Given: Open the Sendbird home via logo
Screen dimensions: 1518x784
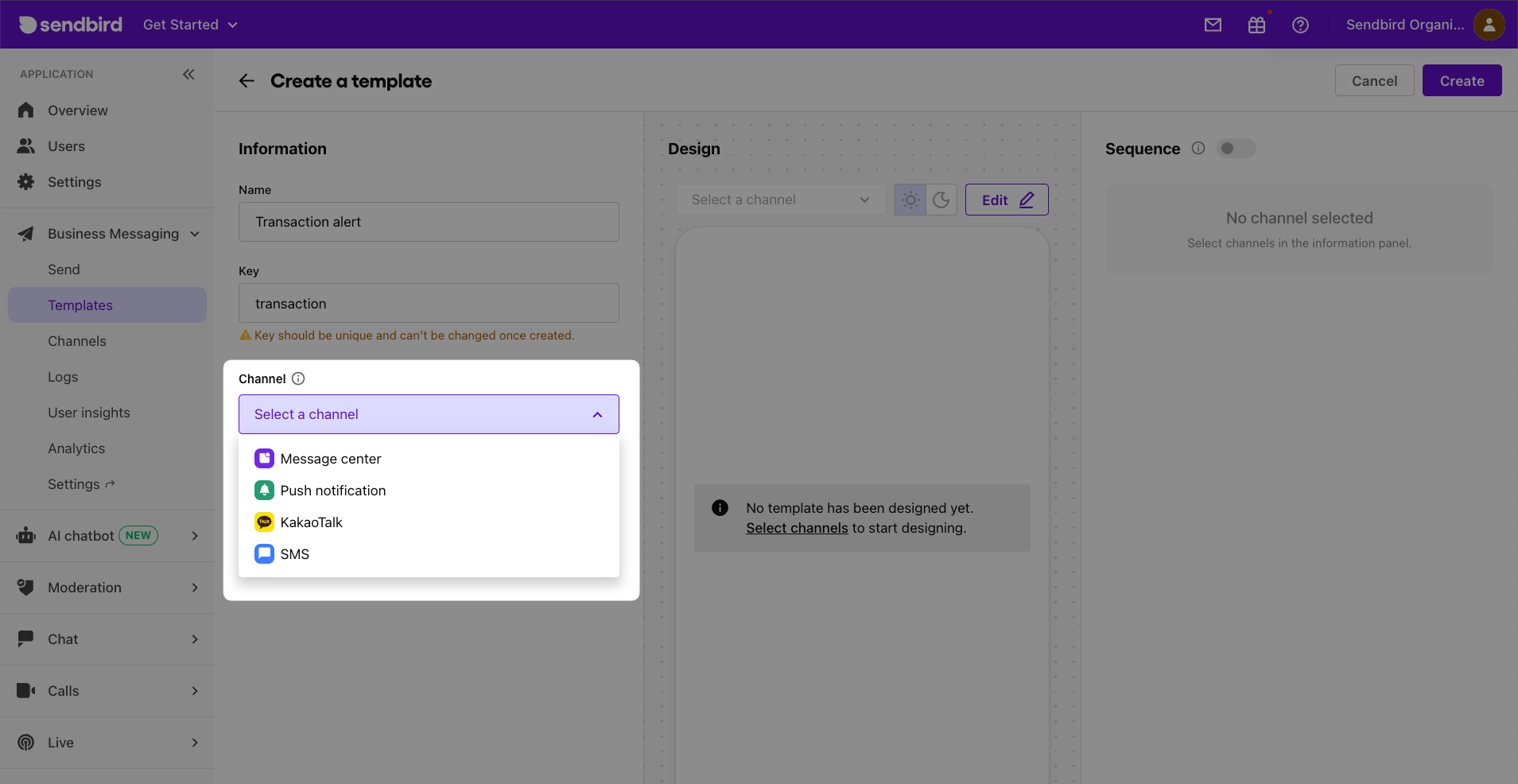Looking at the screenshot, I should [70, 24].
